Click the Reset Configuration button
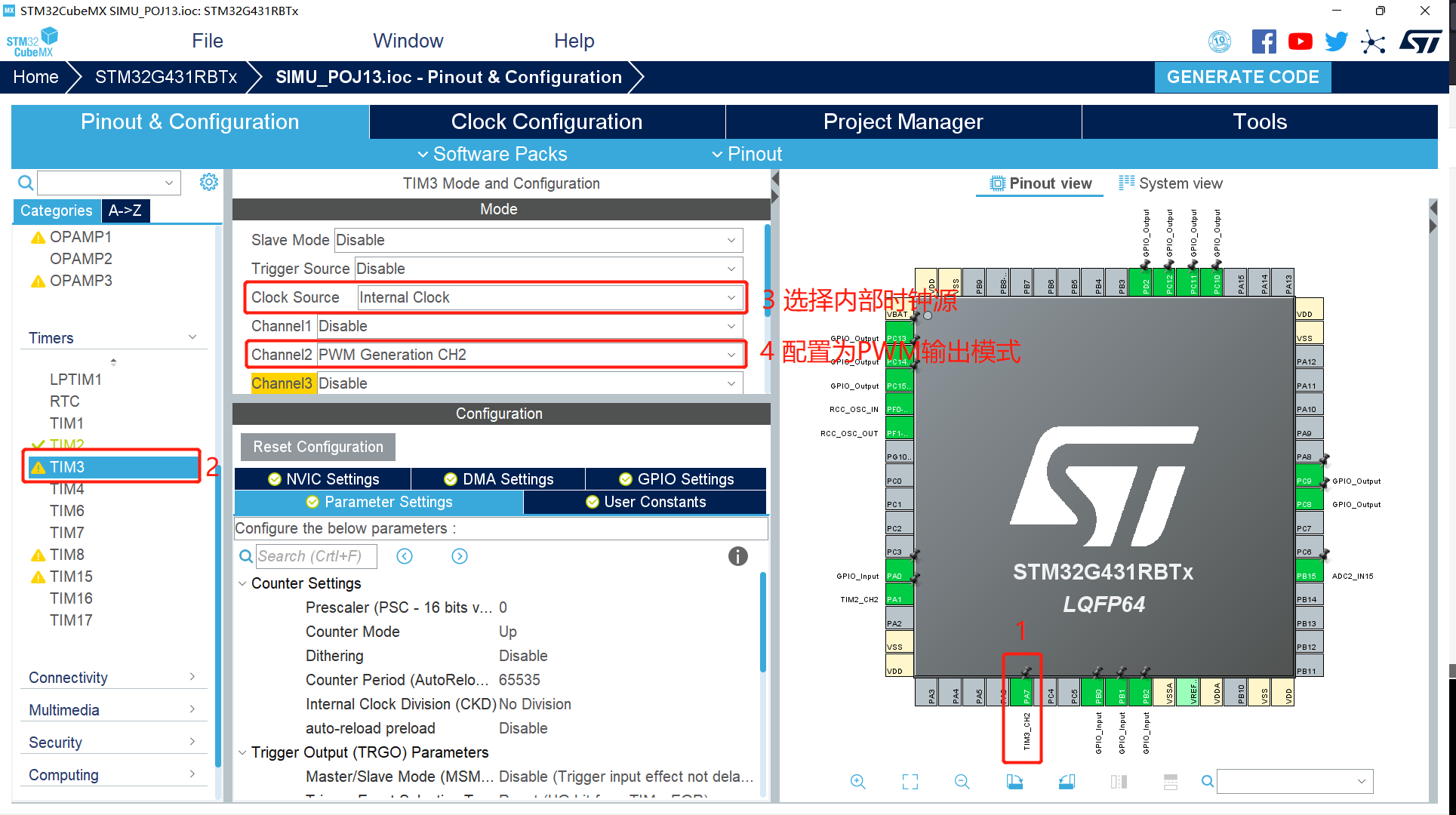 [x=318, y=447]
